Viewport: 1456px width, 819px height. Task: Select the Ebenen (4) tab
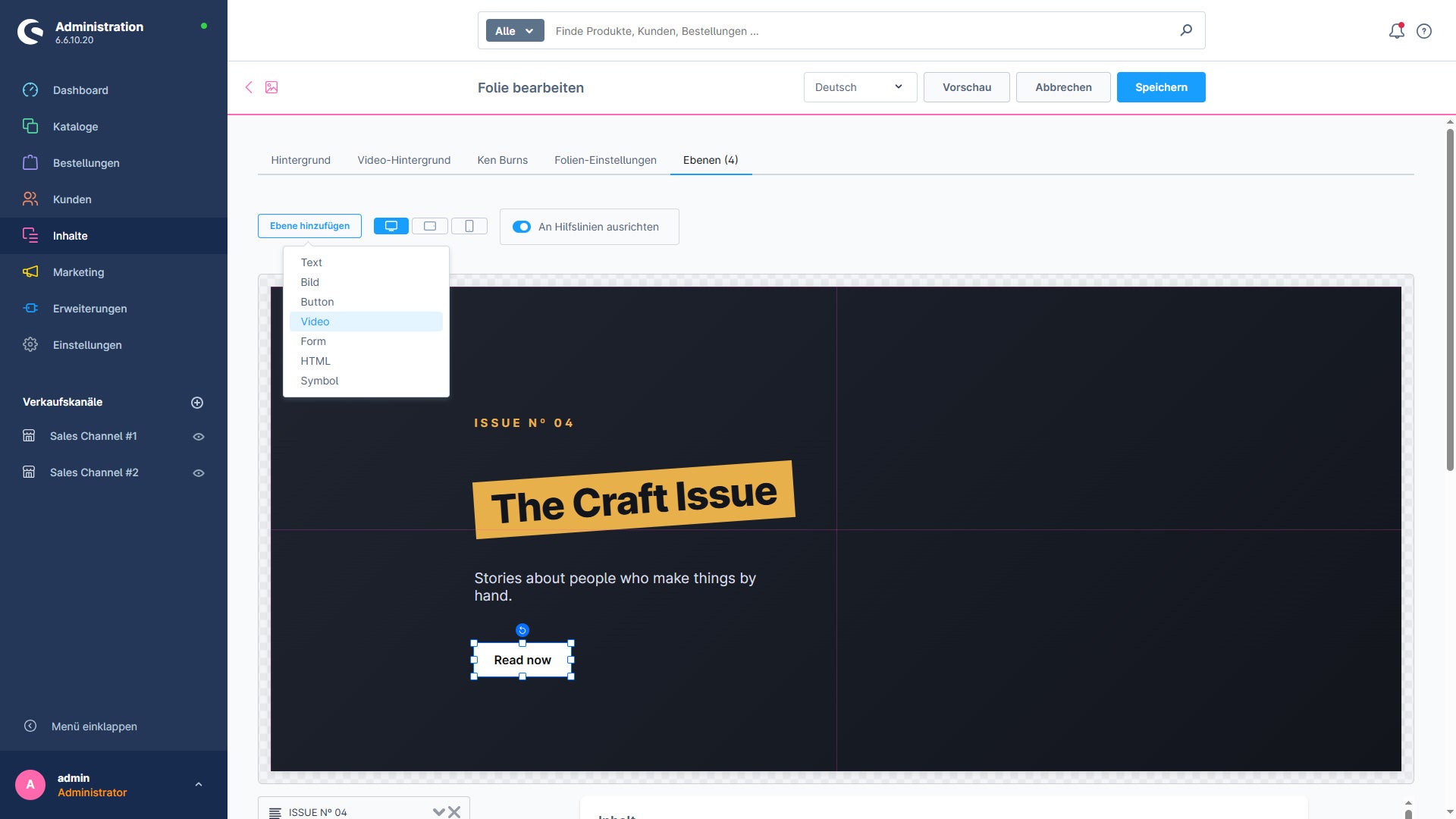click(x=711, y=160)
